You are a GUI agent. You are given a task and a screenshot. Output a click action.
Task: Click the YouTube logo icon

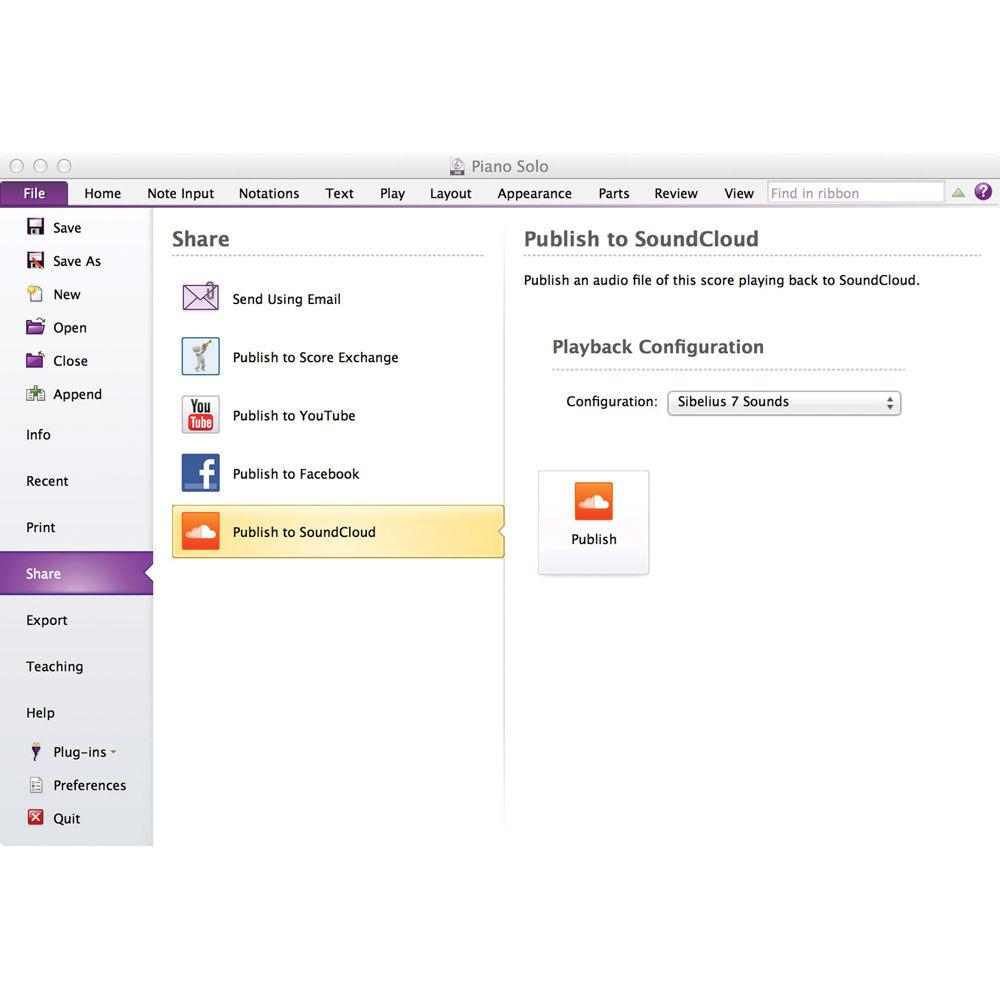(200, 415)
